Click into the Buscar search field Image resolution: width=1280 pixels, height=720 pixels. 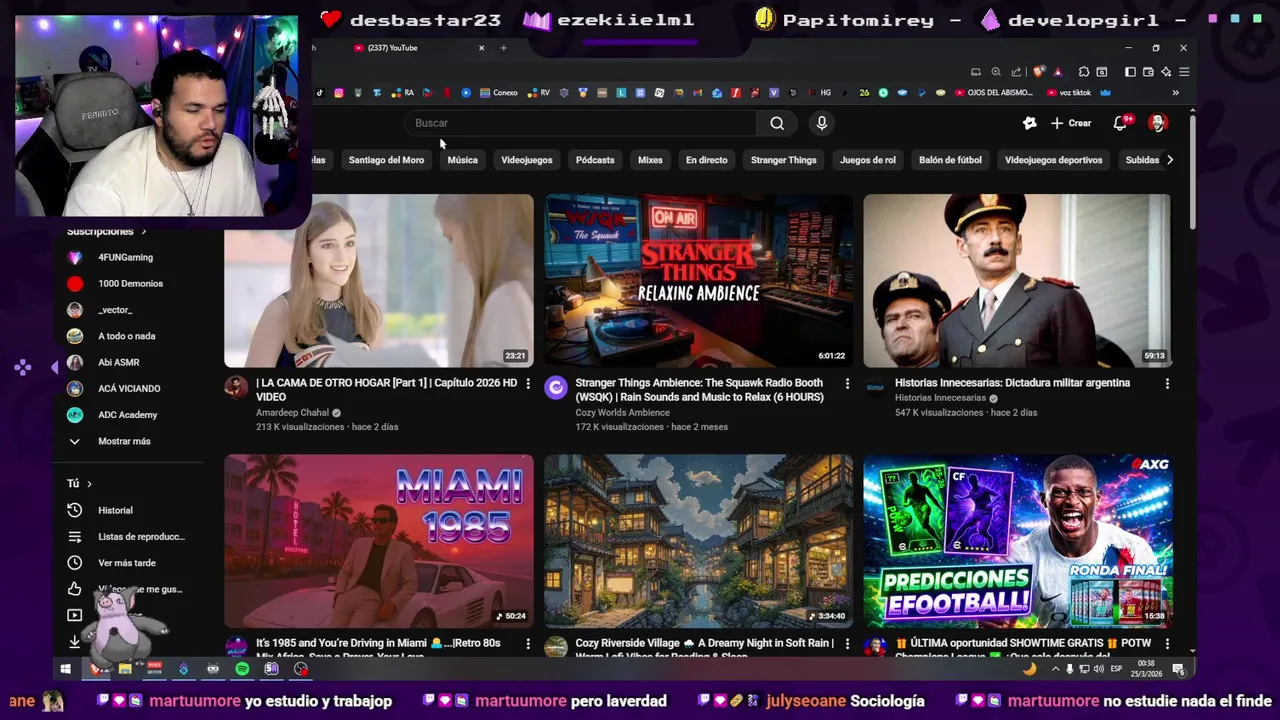[580, 123]
